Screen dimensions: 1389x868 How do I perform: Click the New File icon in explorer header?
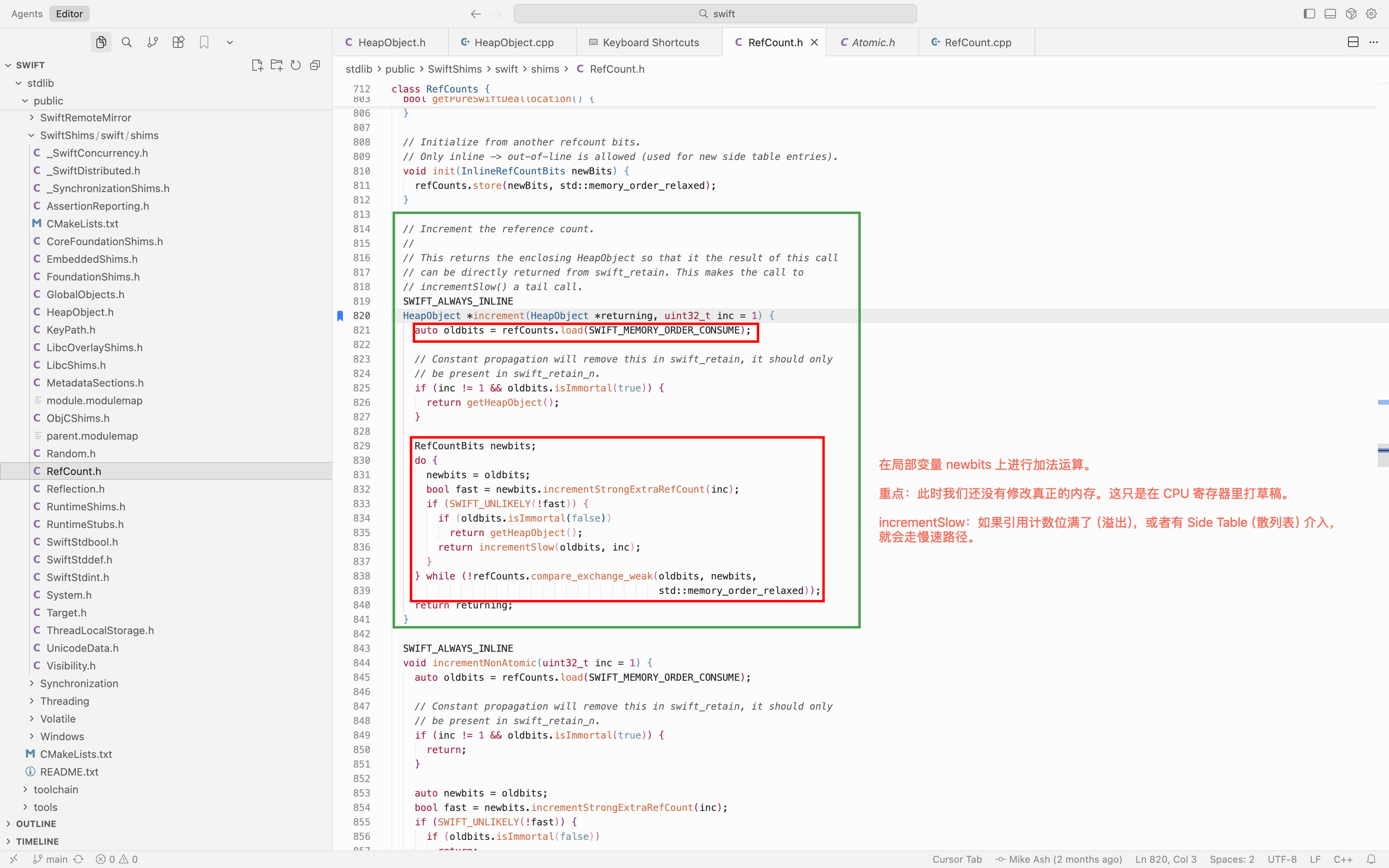point(257,65)
